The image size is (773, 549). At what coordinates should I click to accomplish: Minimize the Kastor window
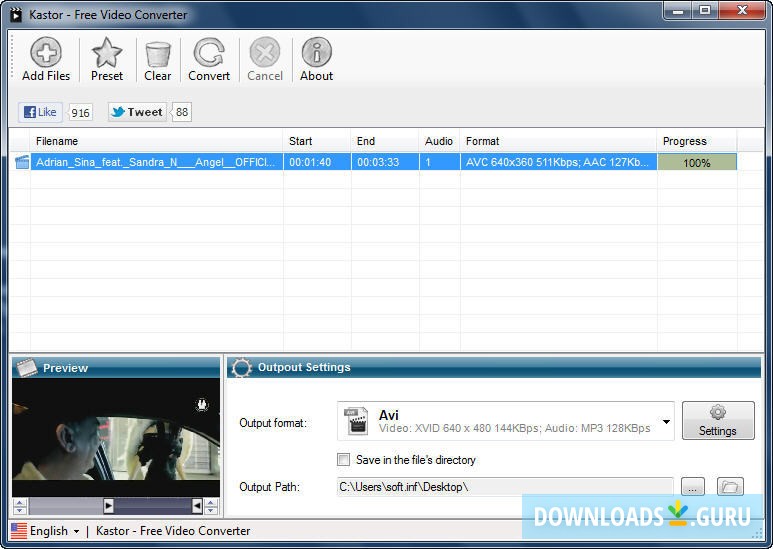[678, 10]
